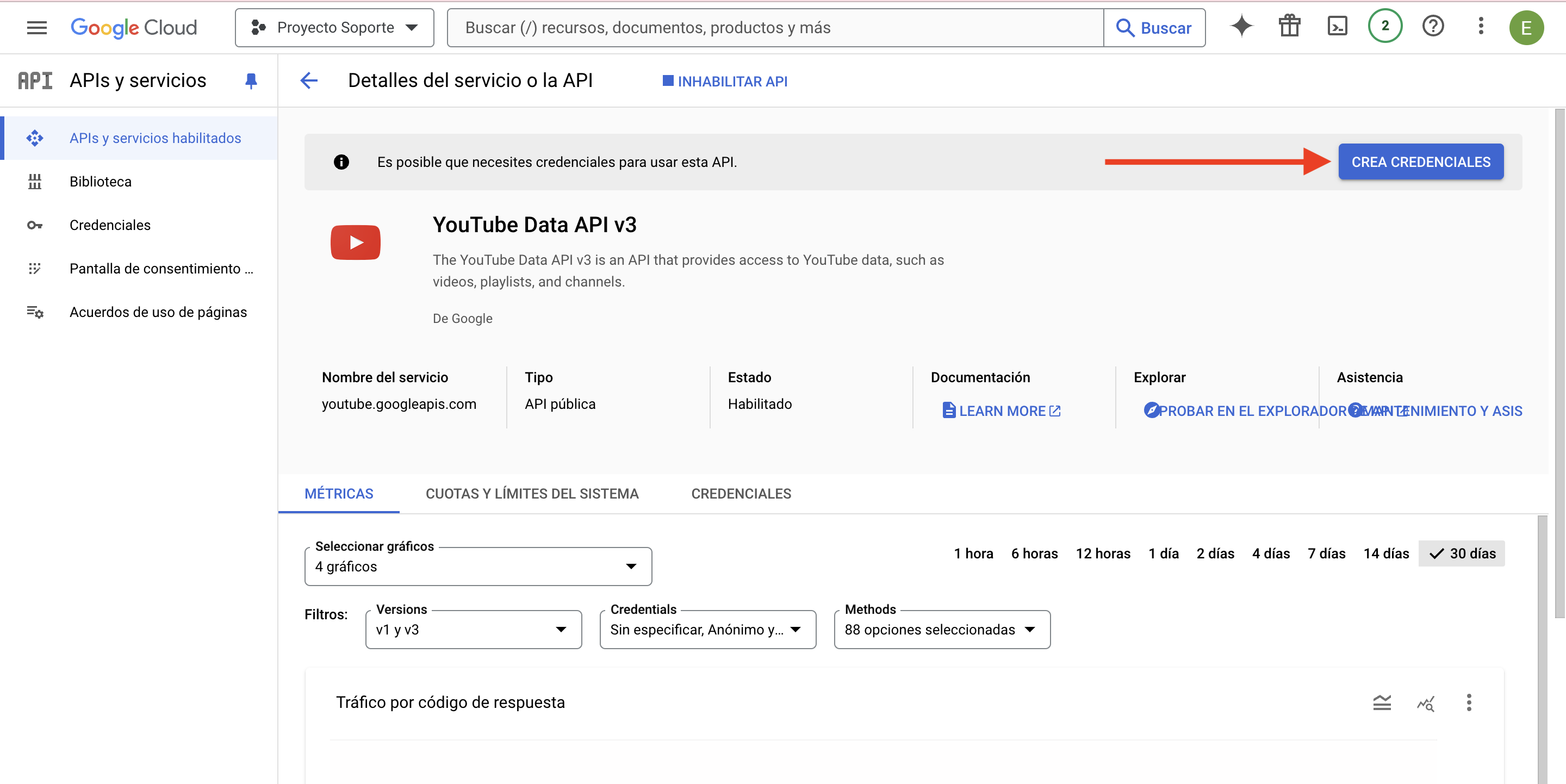The image size is (1566, 784).
Task: Click the YouTube Data API v3 title
Action: (x=535, y=225)
